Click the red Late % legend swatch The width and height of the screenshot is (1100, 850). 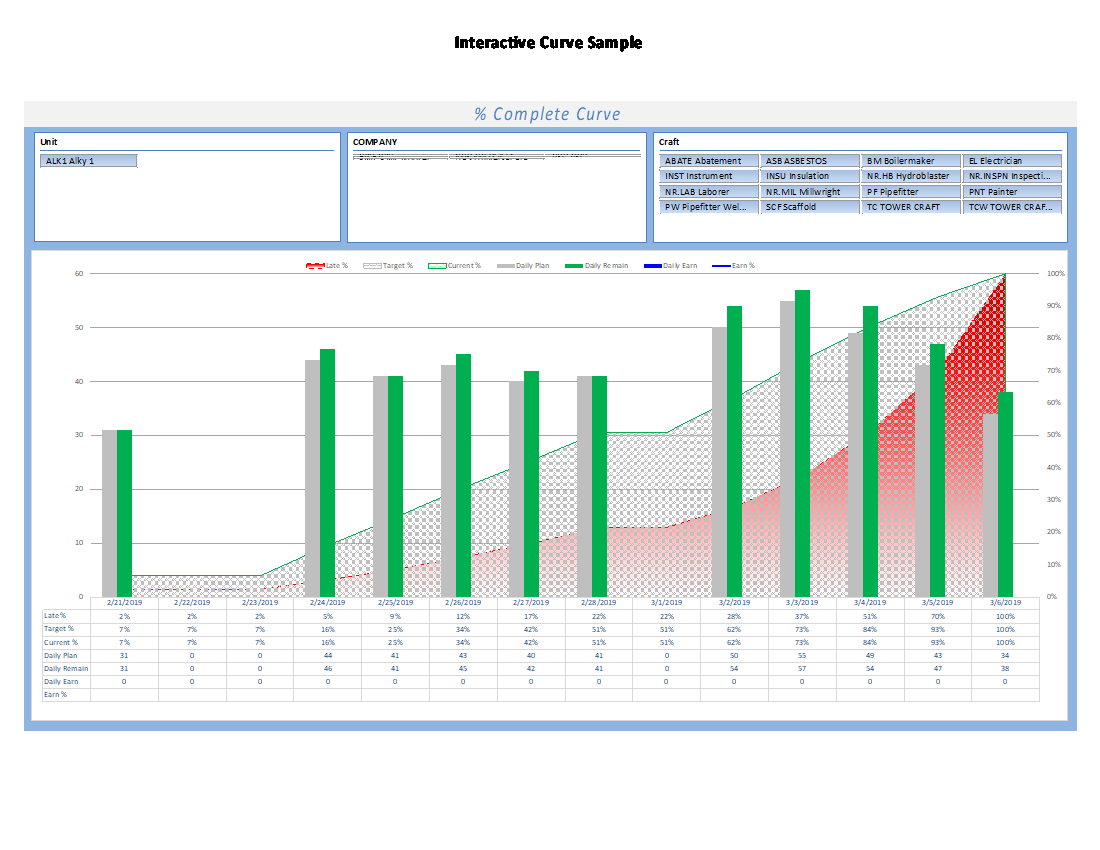314,266
